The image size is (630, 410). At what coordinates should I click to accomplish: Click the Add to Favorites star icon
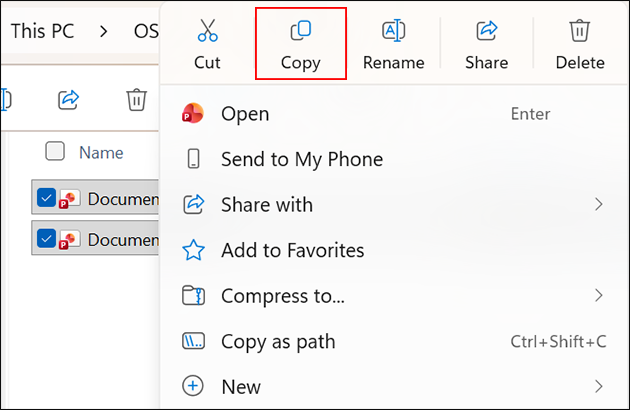coord(193,250)
